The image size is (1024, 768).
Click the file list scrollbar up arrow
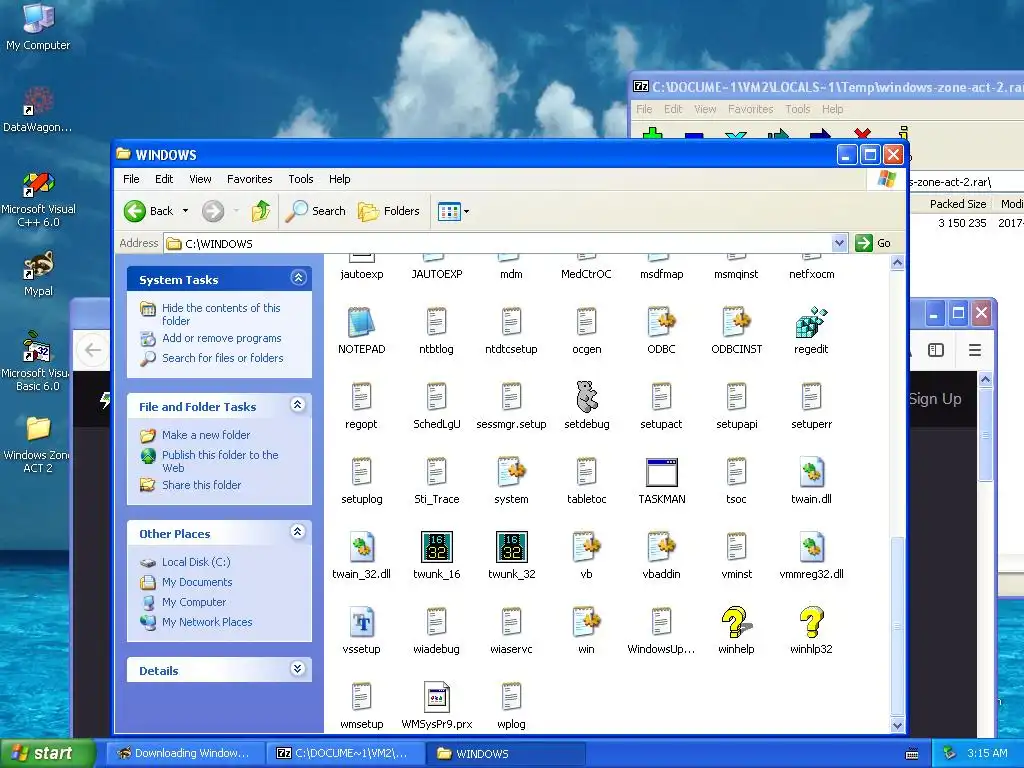coord(897,263)
